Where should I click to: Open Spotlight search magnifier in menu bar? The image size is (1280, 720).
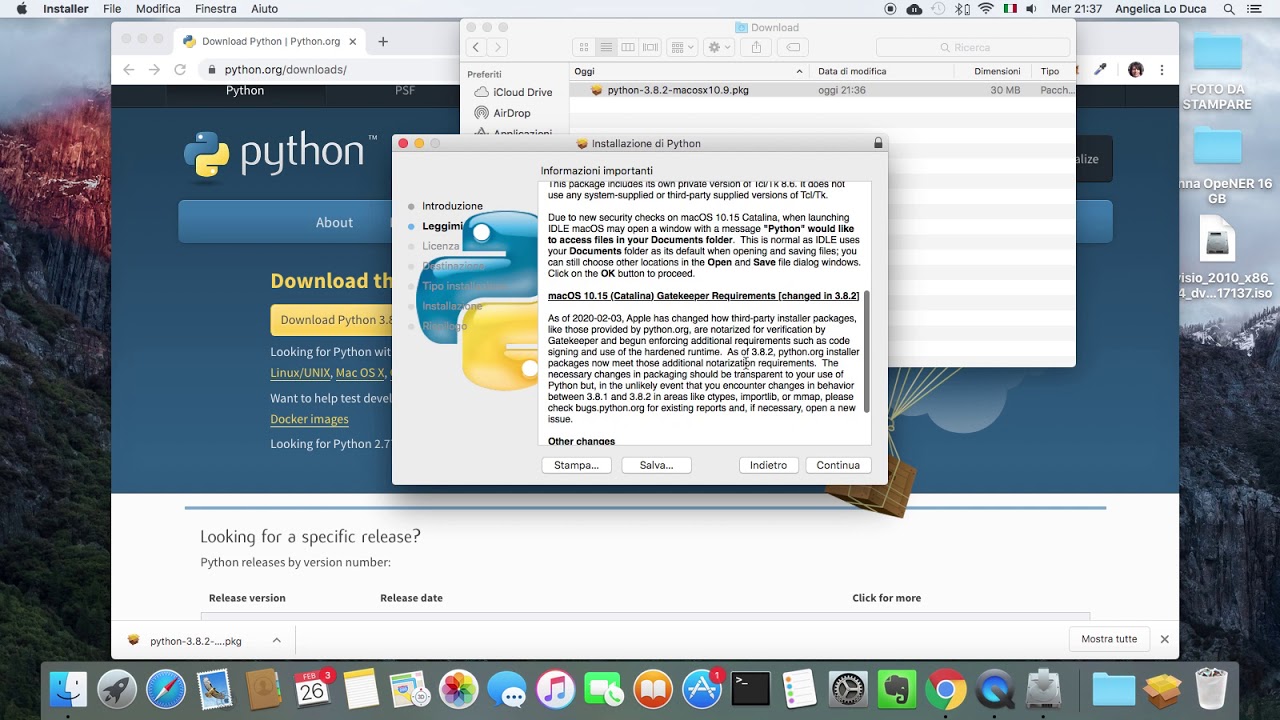click(1228, 9)
